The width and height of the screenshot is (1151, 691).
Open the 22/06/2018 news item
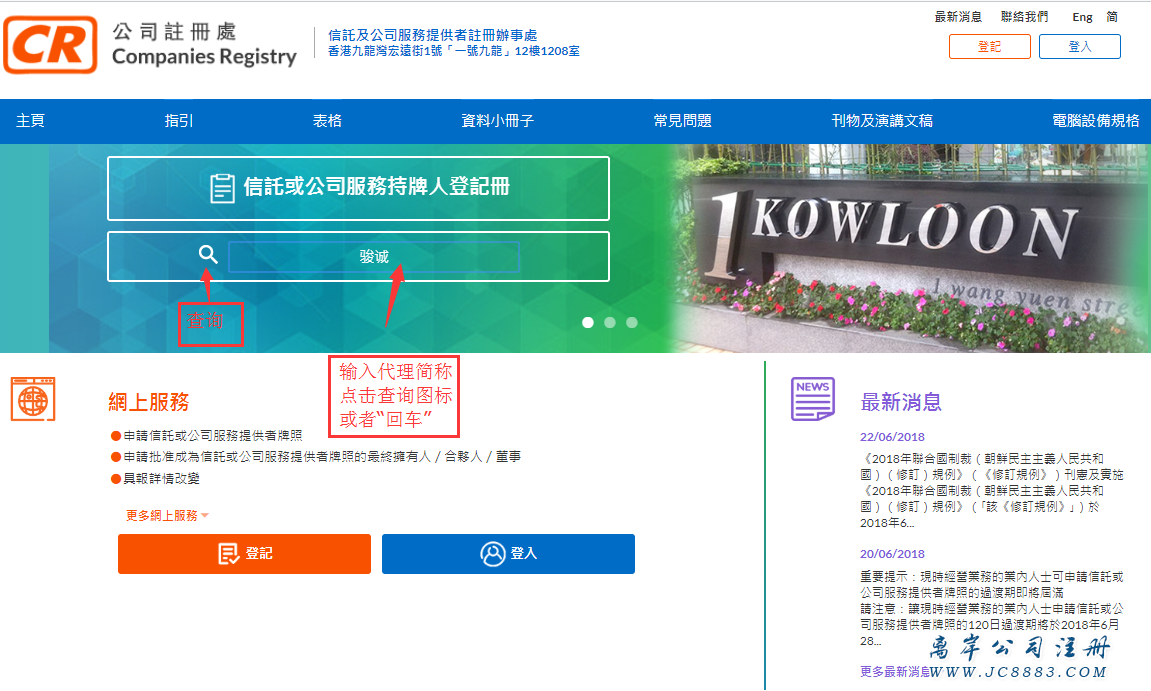coord(991,482)
